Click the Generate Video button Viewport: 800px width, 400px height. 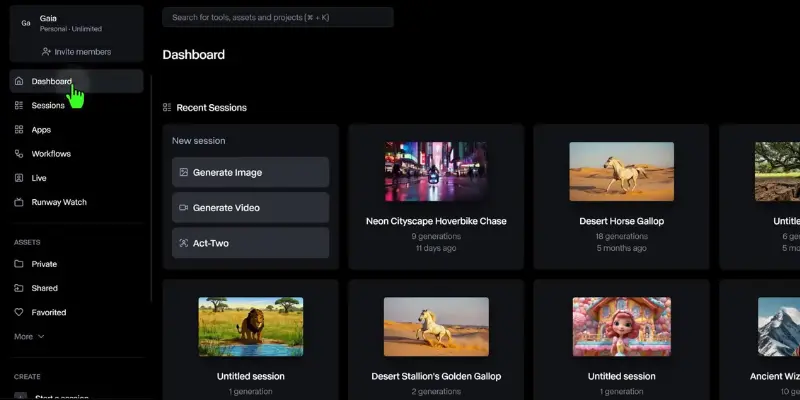251,208
